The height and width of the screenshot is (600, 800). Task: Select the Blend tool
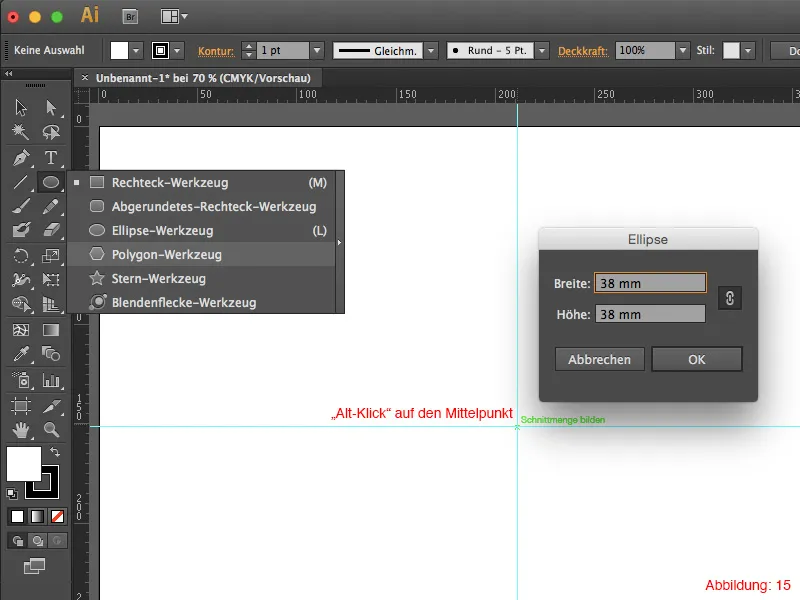click(51, 354)
